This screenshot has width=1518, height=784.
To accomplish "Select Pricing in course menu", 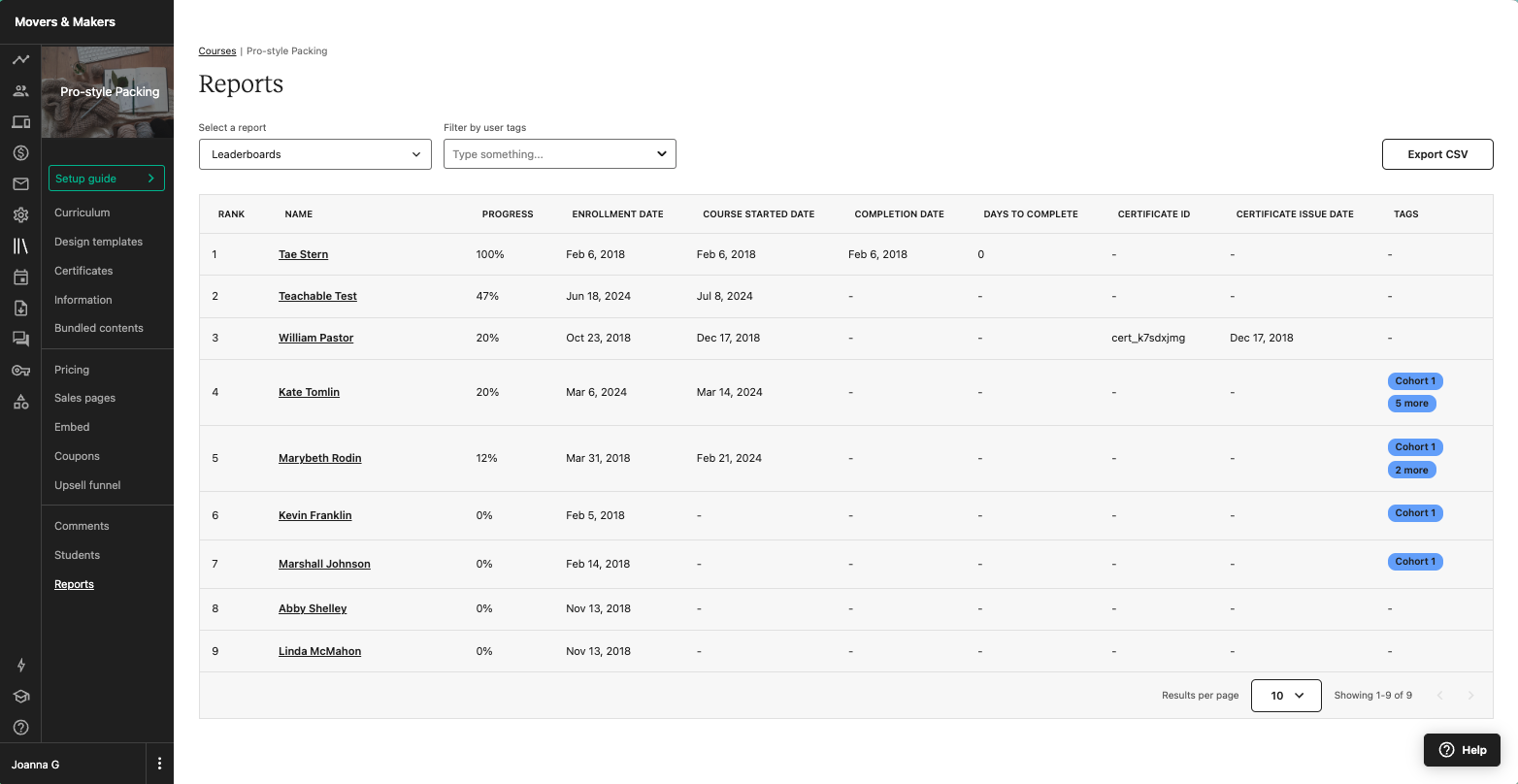I will [x=72, y=370].
